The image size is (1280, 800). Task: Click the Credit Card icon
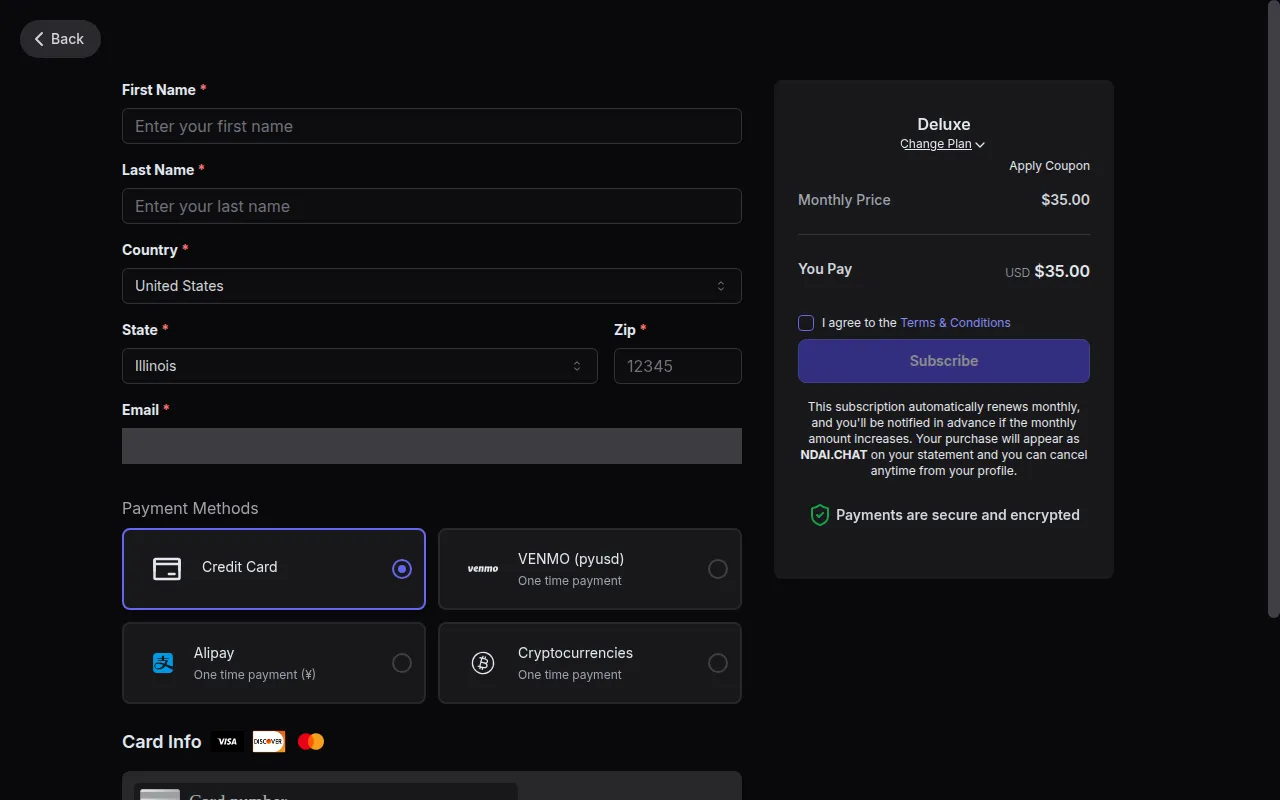tap(167, 569)
